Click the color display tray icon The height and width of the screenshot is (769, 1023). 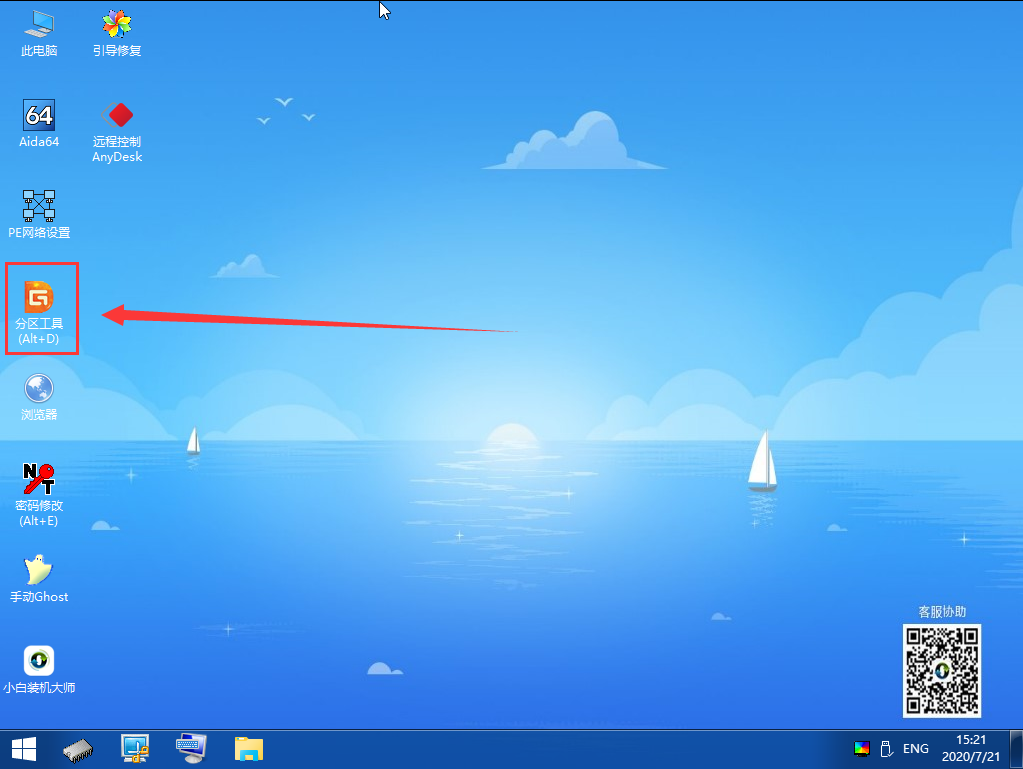(x=862, y=749)
